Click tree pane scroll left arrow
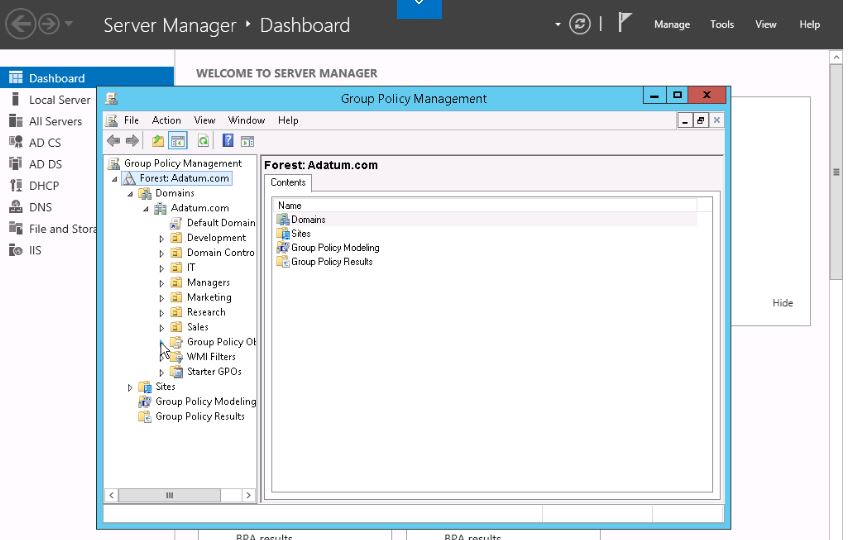The image size is (848, 540). tap(111, 495)
